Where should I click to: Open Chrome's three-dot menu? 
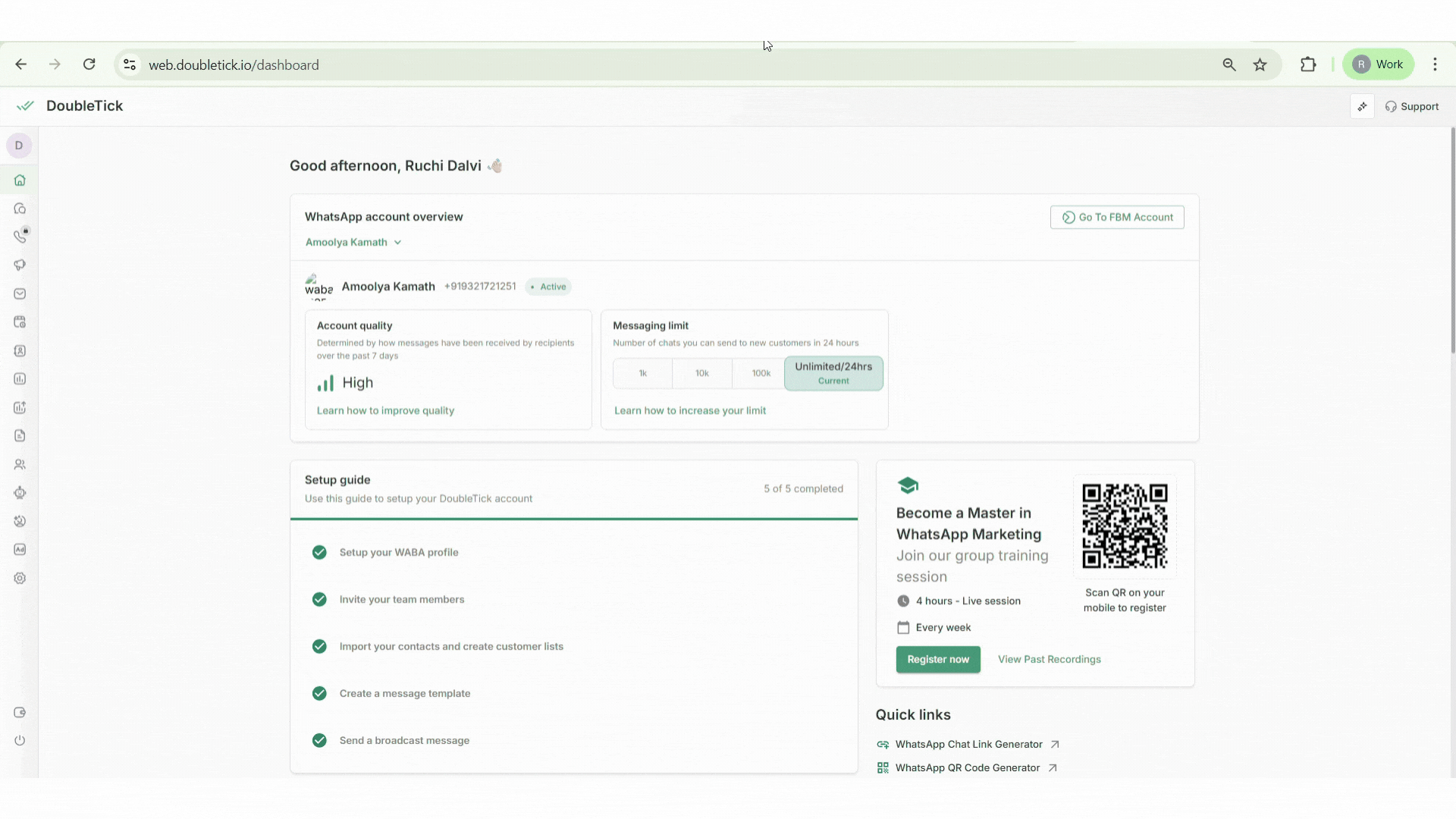pyautogui.click(x=1435, y=64)
